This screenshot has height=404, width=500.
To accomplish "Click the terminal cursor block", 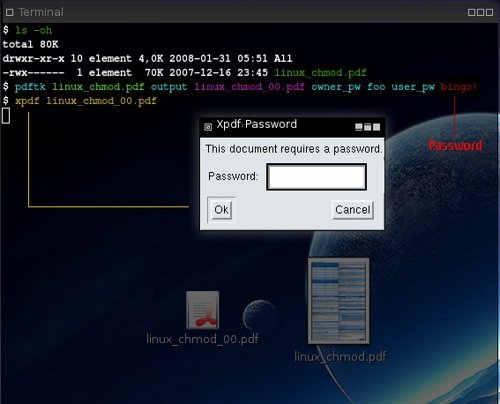I will point(6,116).
